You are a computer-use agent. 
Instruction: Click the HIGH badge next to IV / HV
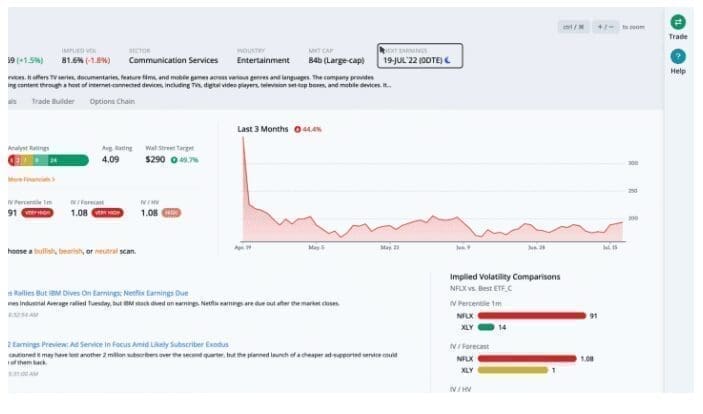tap(171, 213)
